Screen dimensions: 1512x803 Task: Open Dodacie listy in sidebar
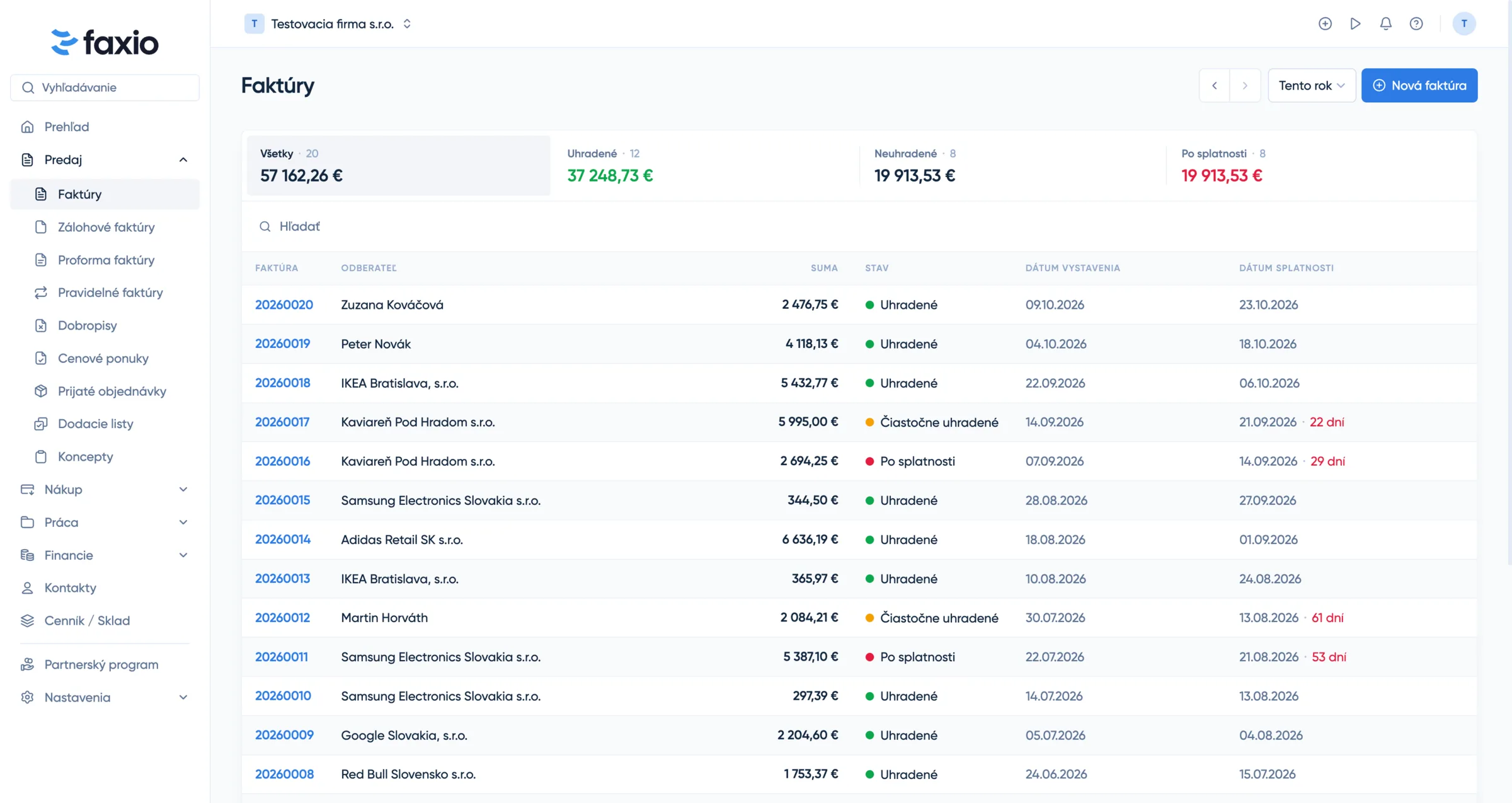click(105, 424)
